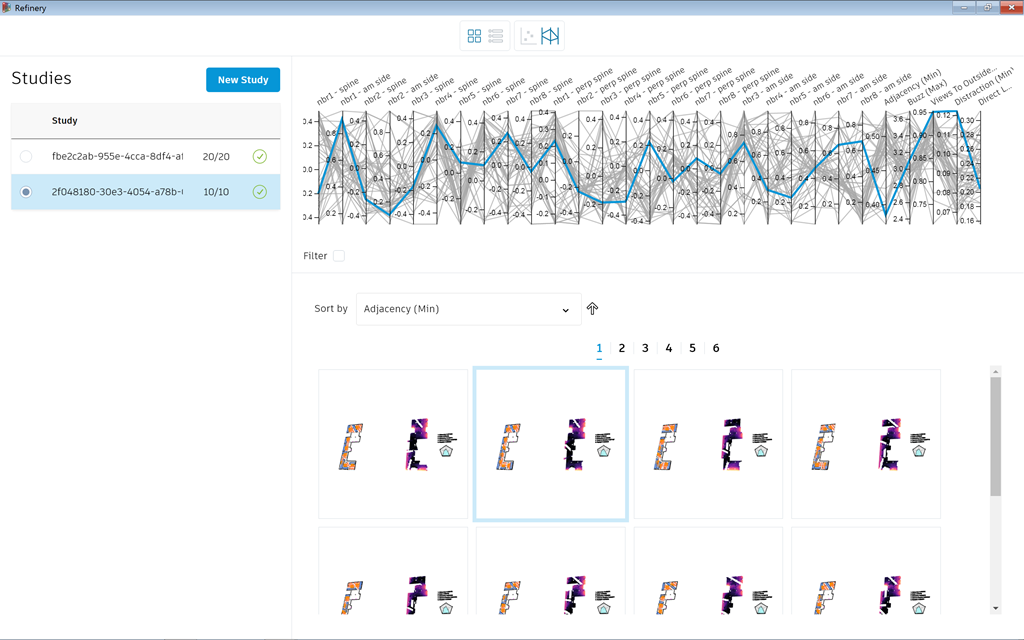Switch to list view of designs
Screen dimensions: 1024x640
(x=496, y=36)
